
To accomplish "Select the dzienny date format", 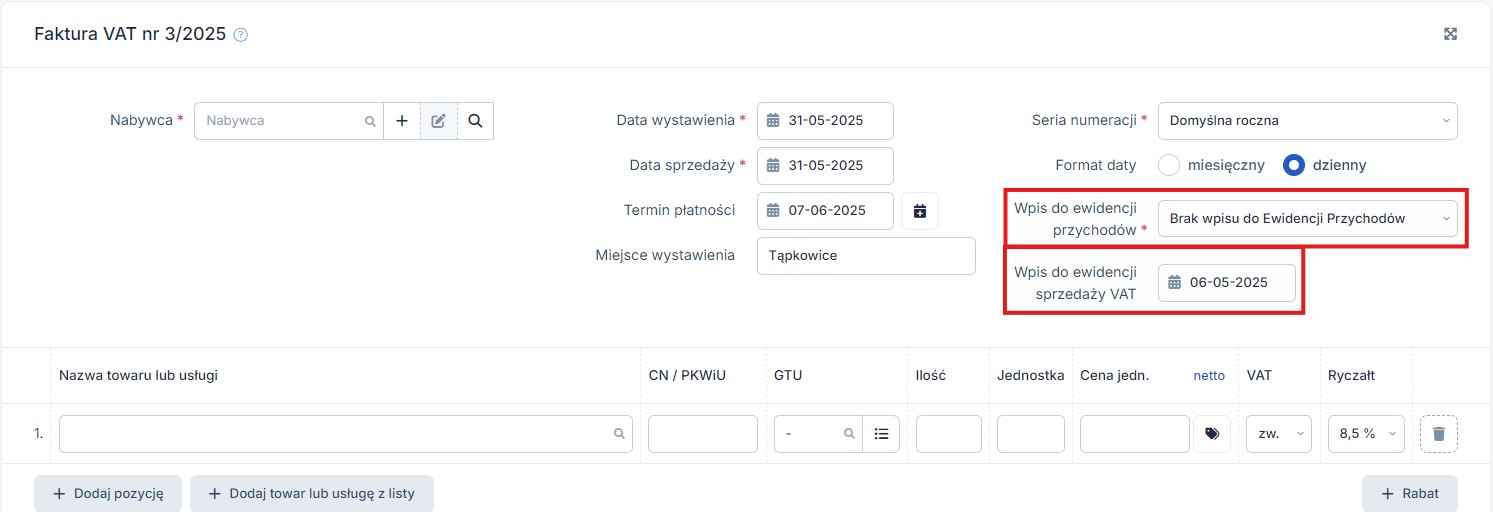I will tap(1294, 165).
